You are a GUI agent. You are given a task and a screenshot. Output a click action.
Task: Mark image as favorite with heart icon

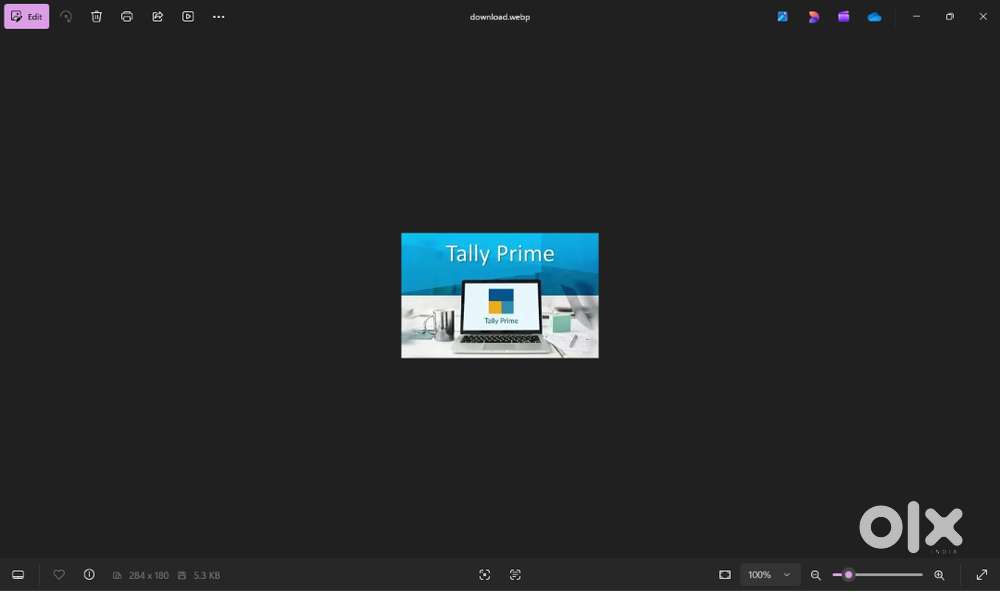point(59,575)
